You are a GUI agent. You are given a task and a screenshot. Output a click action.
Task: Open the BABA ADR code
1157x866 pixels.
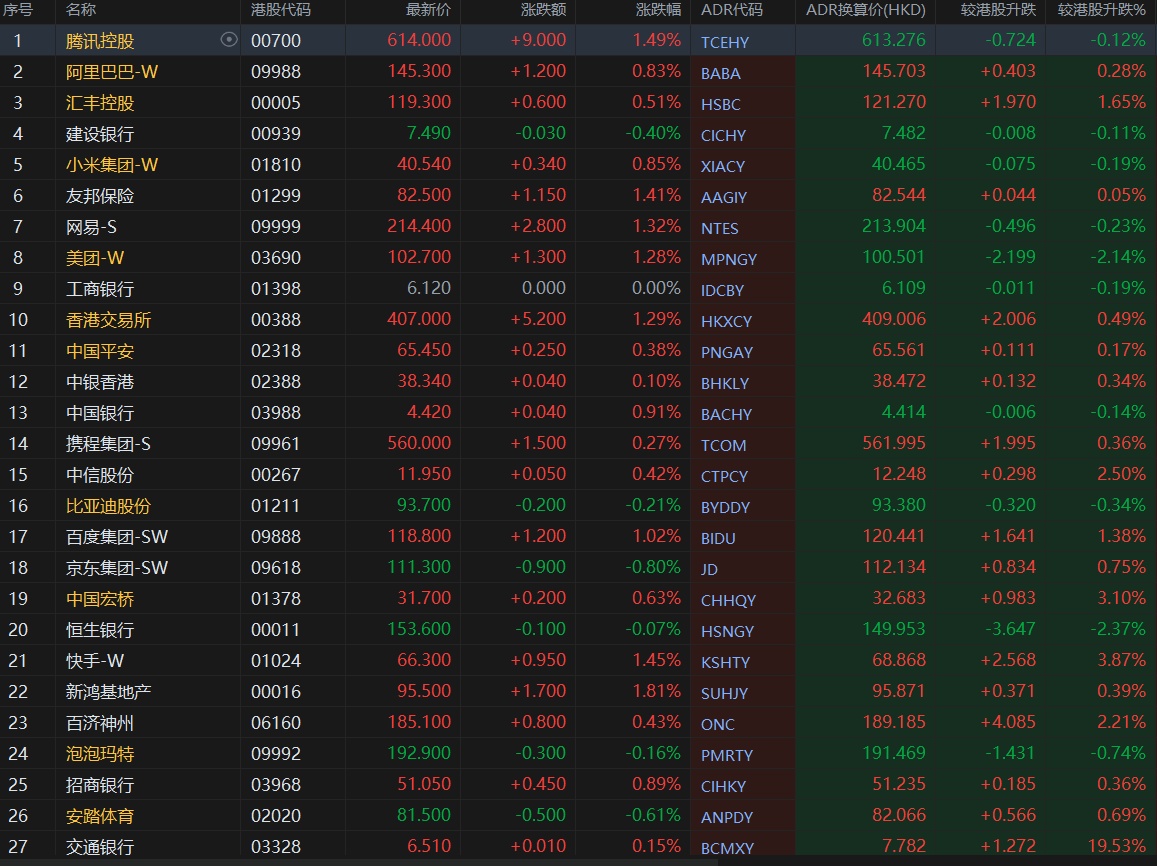point(721,73)
